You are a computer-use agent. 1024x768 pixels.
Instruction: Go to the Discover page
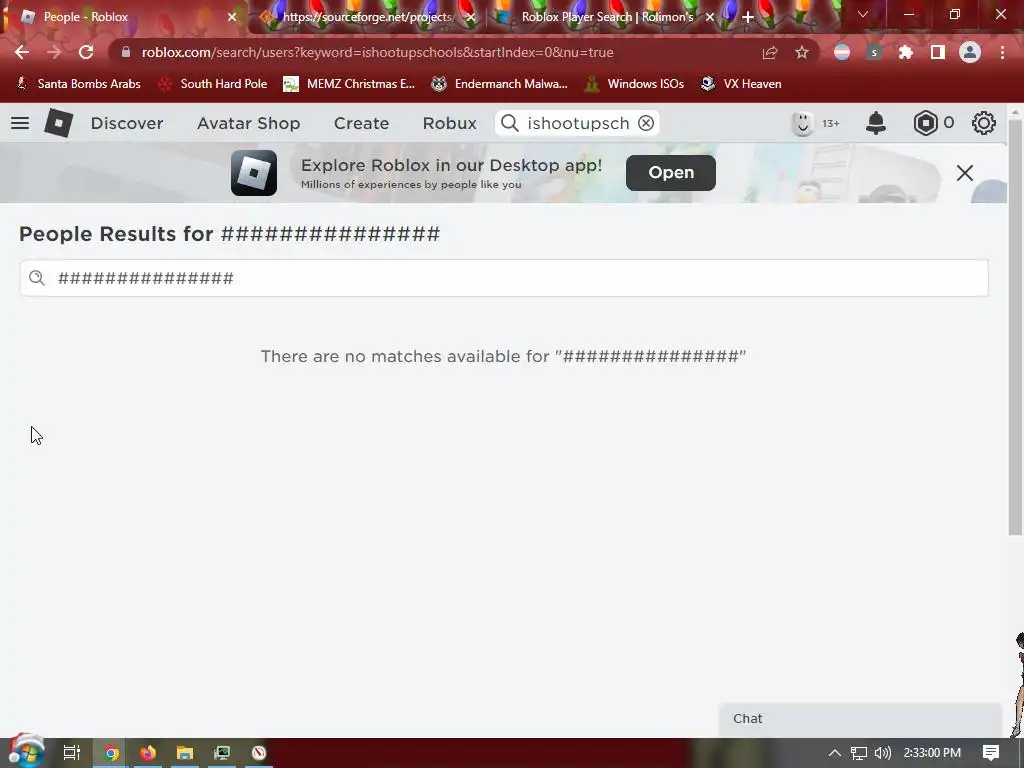127,123
